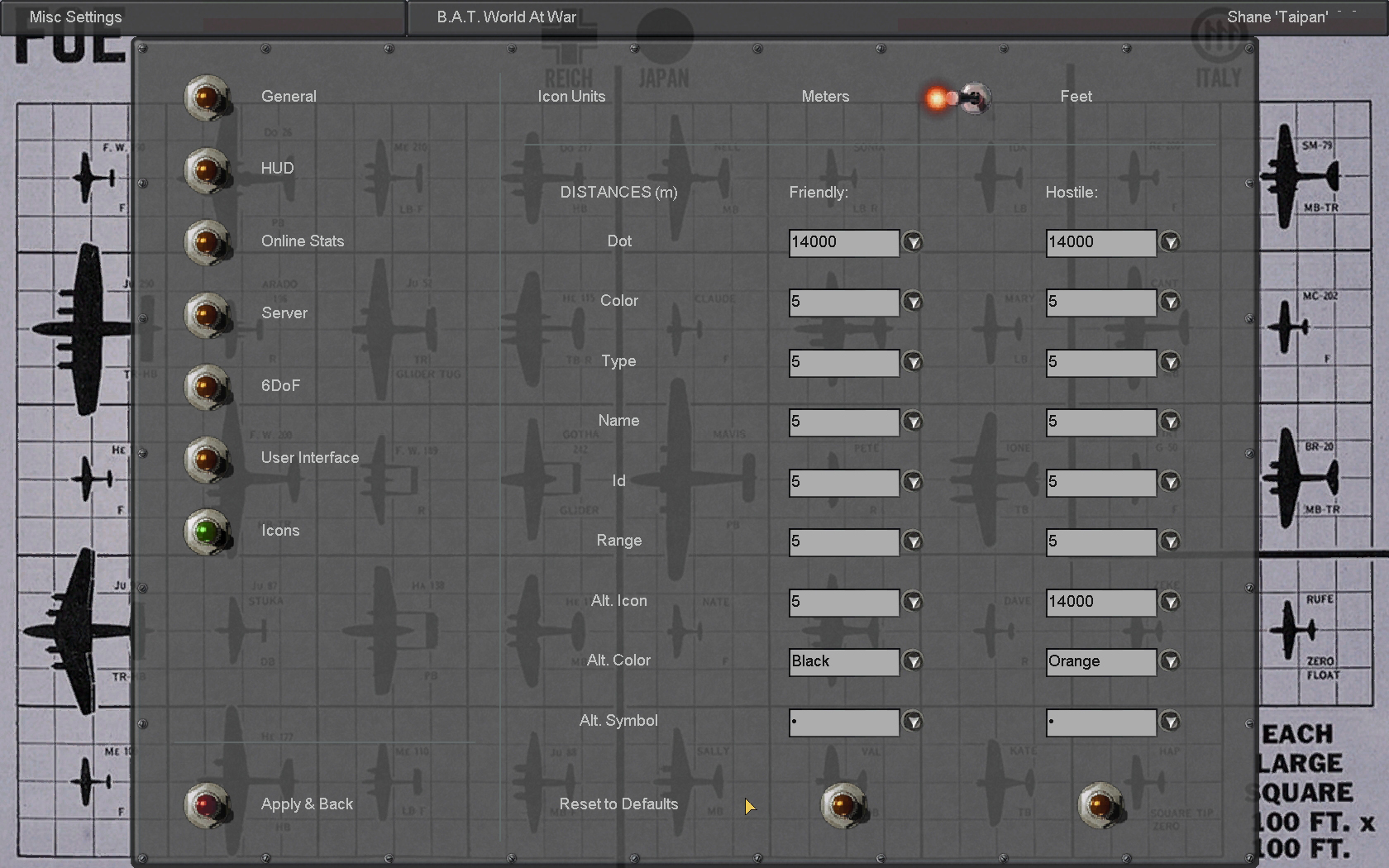Viewport: 1389px width, 868px height.
Task: Click the Icon Units label
Action: click(571, 97)
